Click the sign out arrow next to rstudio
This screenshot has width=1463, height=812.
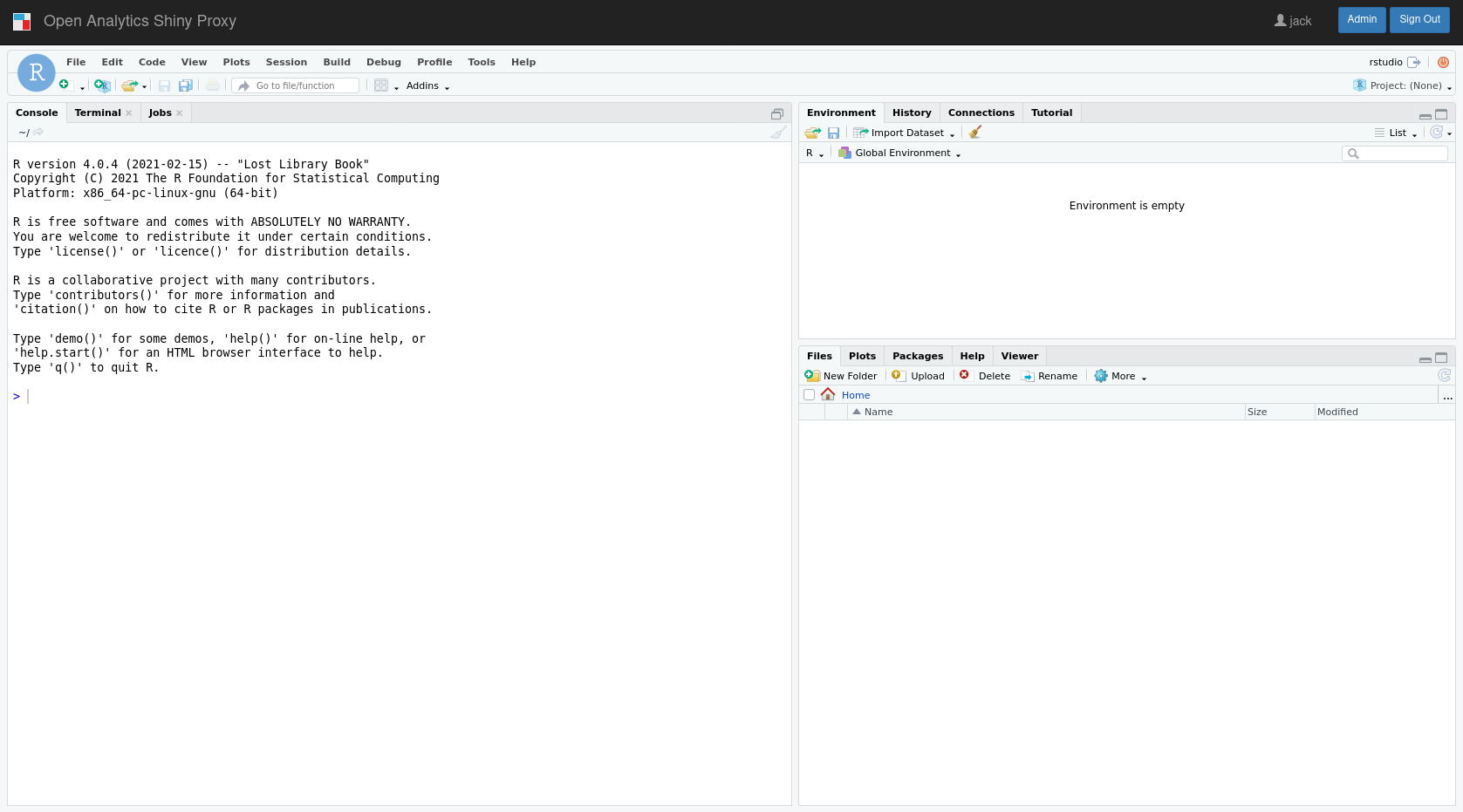tap(1414, 62)
